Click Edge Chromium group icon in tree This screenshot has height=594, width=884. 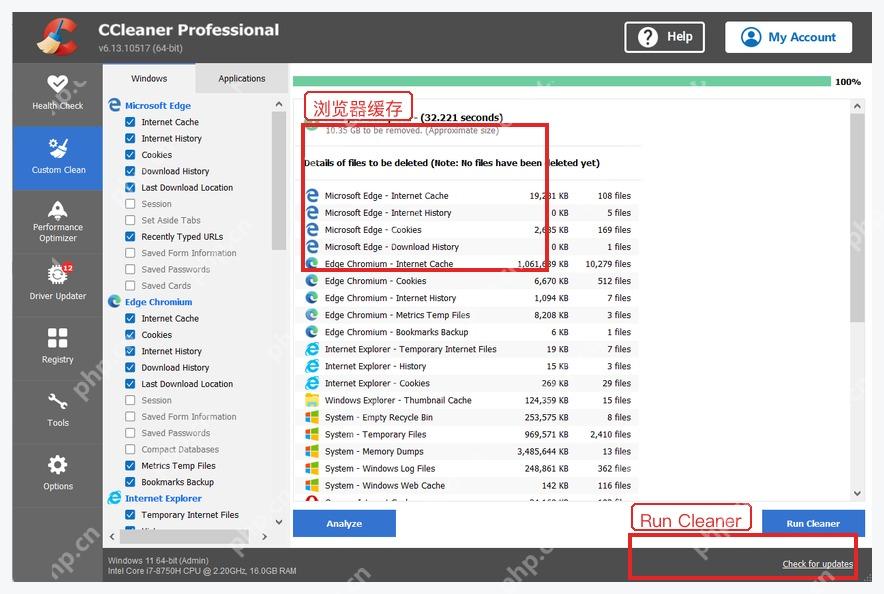point(114,302)
